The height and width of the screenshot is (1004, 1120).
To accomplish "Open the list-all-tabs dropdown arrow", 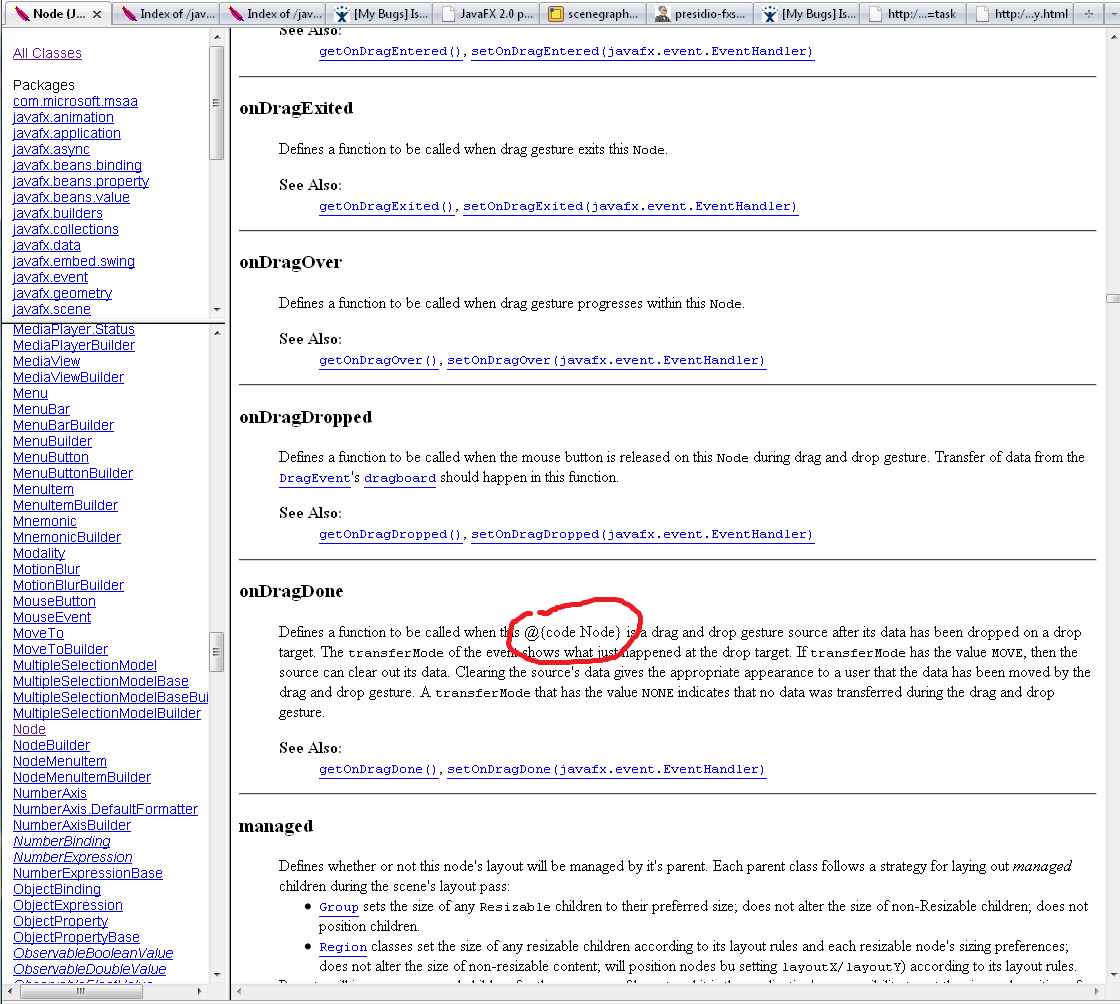I will click(1110, 14).
